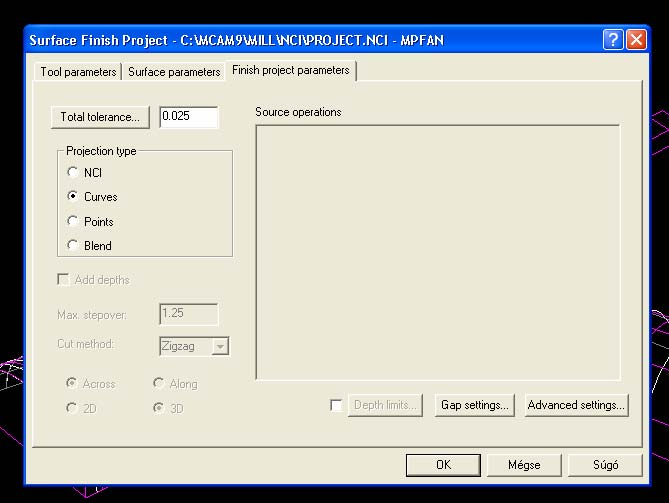Choose the Across radio option
Screen dimensions: 669x503
pyautogui.click(x=72, y=383)
